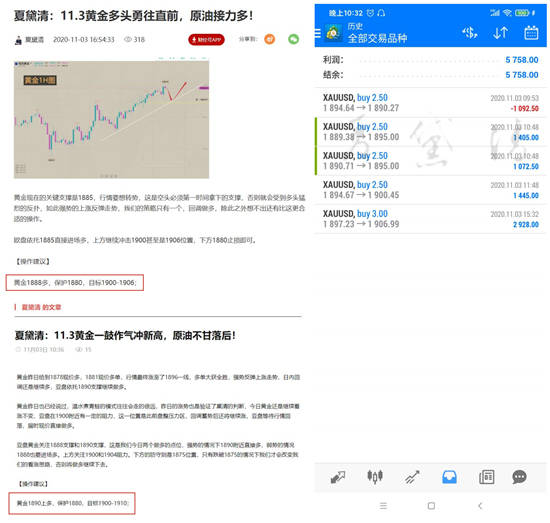Tap the alarm icon in status bar
Image resolution: width=550 pixels, height=523 pixels.
point(370,13)
